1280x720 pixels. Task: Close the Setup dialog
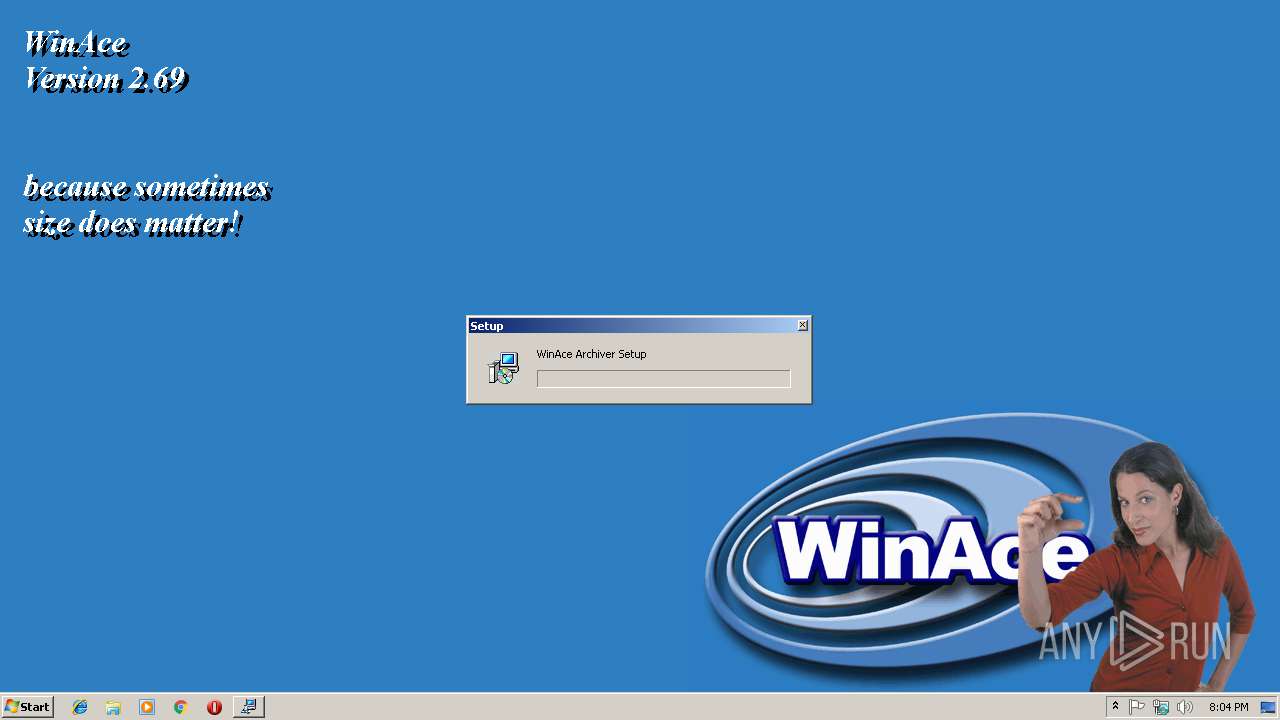802,326
